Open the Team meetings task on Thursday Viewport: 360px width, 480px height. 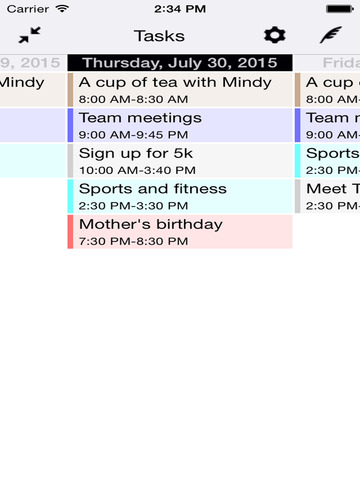tap(180, 125)
